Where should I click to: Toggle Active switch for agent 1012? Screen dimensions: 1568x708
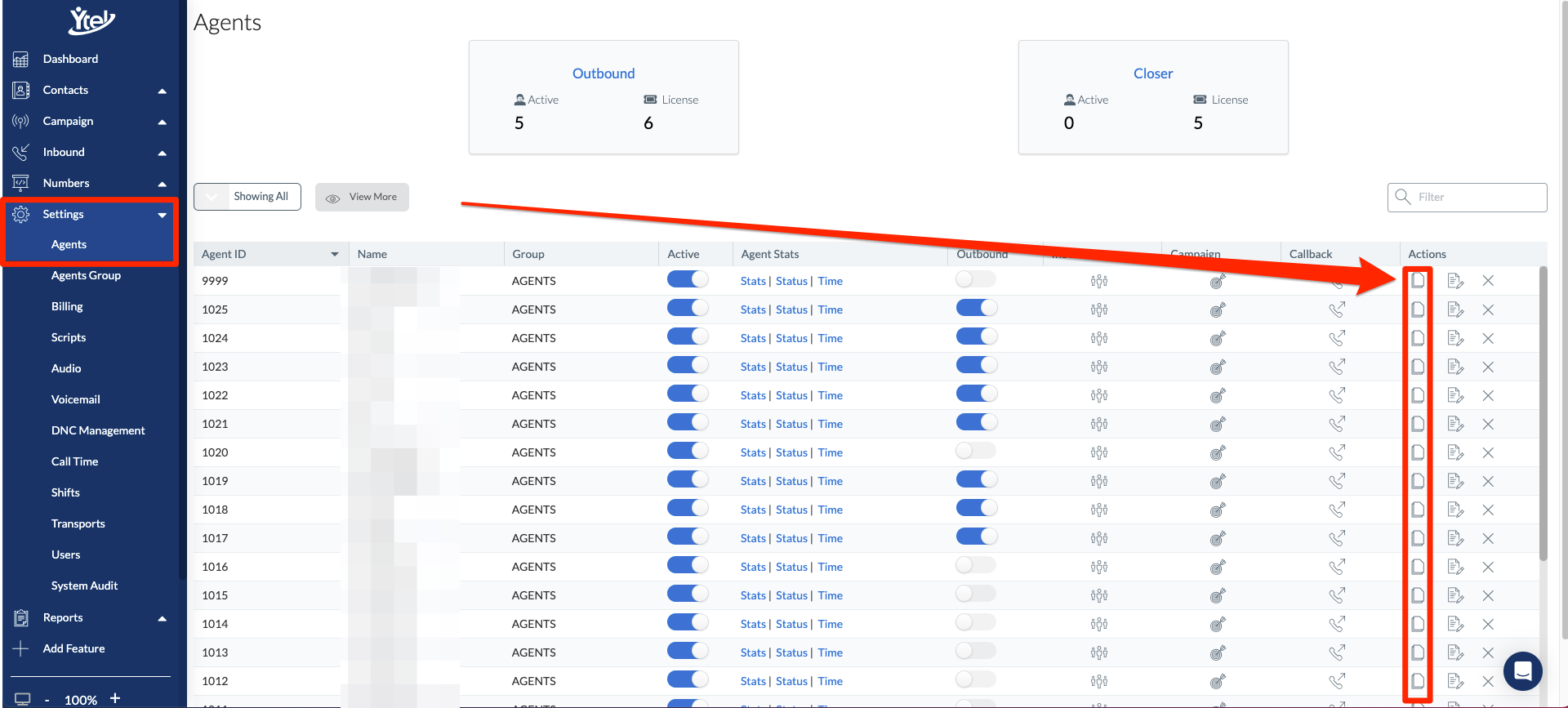point(688,679)
